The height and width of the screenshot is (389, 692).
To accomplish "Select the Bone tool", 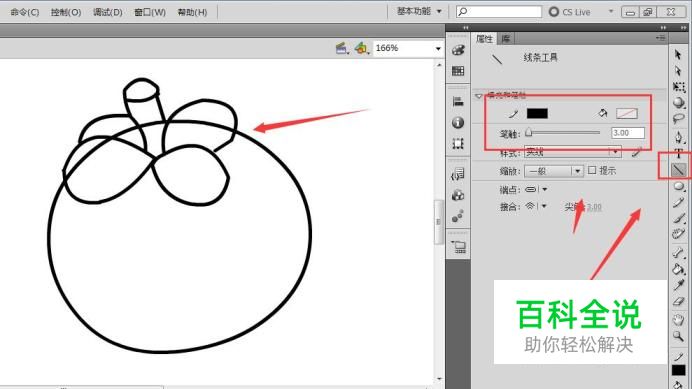I will click(x=679, y=253).
